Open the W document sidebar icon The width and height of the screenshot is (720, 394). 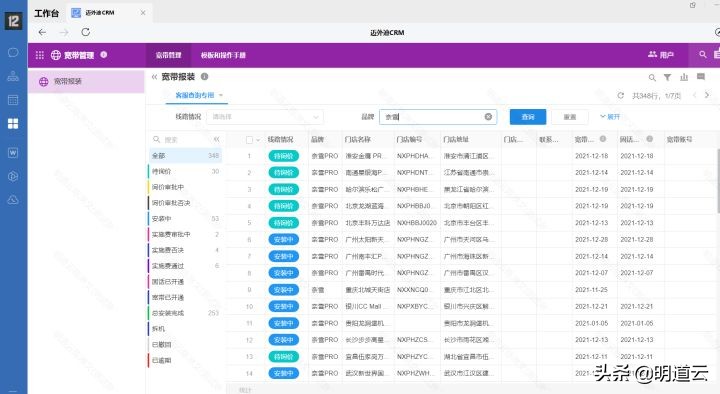coord(13,152)
